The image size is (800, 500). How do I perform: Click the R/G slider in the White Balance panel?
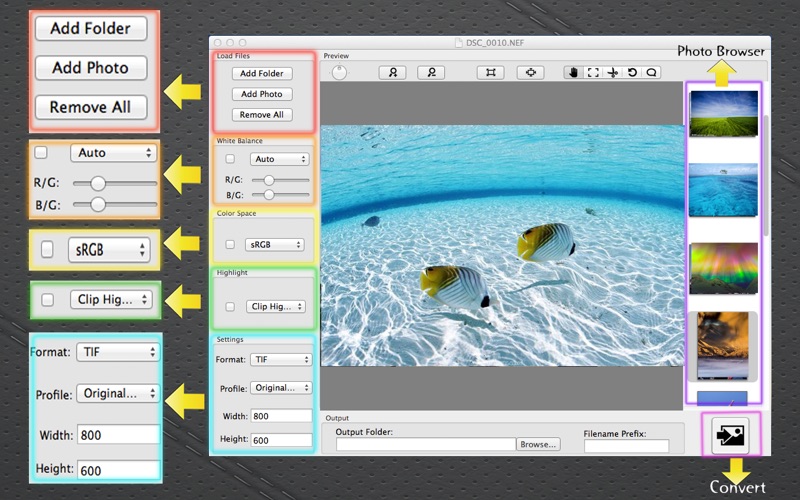[281, 180]
